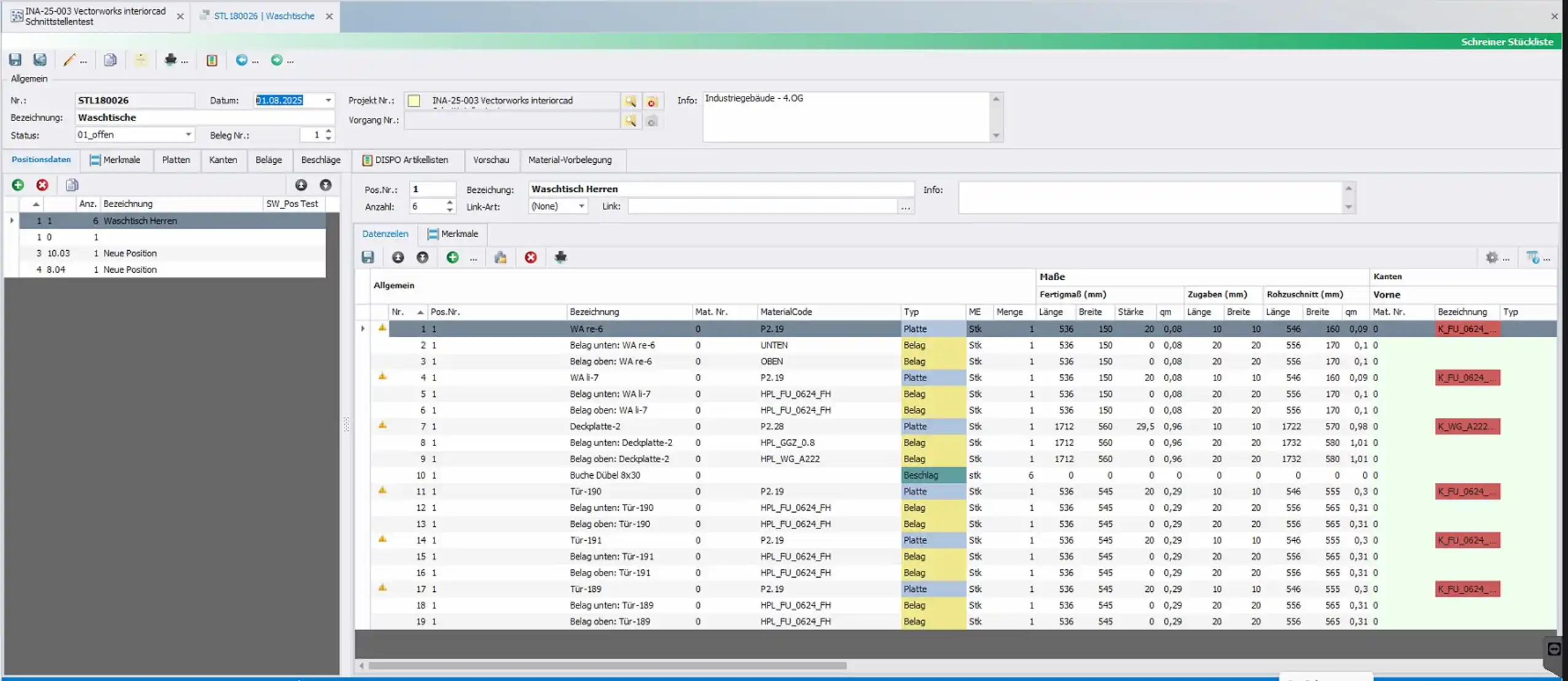The height and width of the screenshot is (681, 1568).
Task: Expand the Status dropdown showing 01_offen
Action: pos(188,135)
